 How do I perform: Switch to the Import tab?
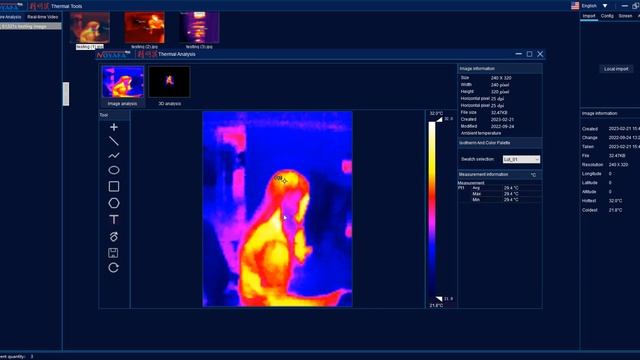pos(589,16)
